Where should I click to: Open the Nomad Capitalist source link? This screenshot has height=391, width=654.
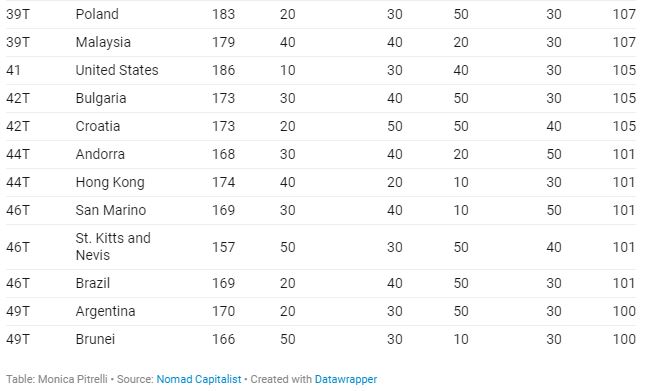[x=199, y=379]
